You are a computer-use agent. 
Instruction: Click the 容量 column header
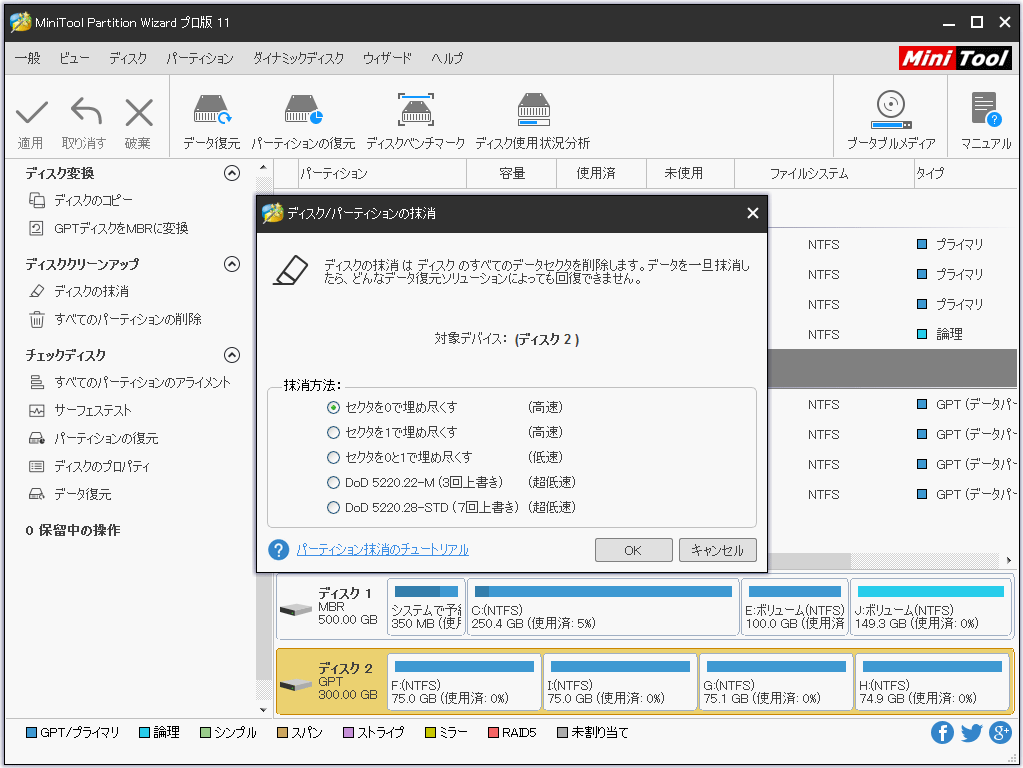point(512,173)
